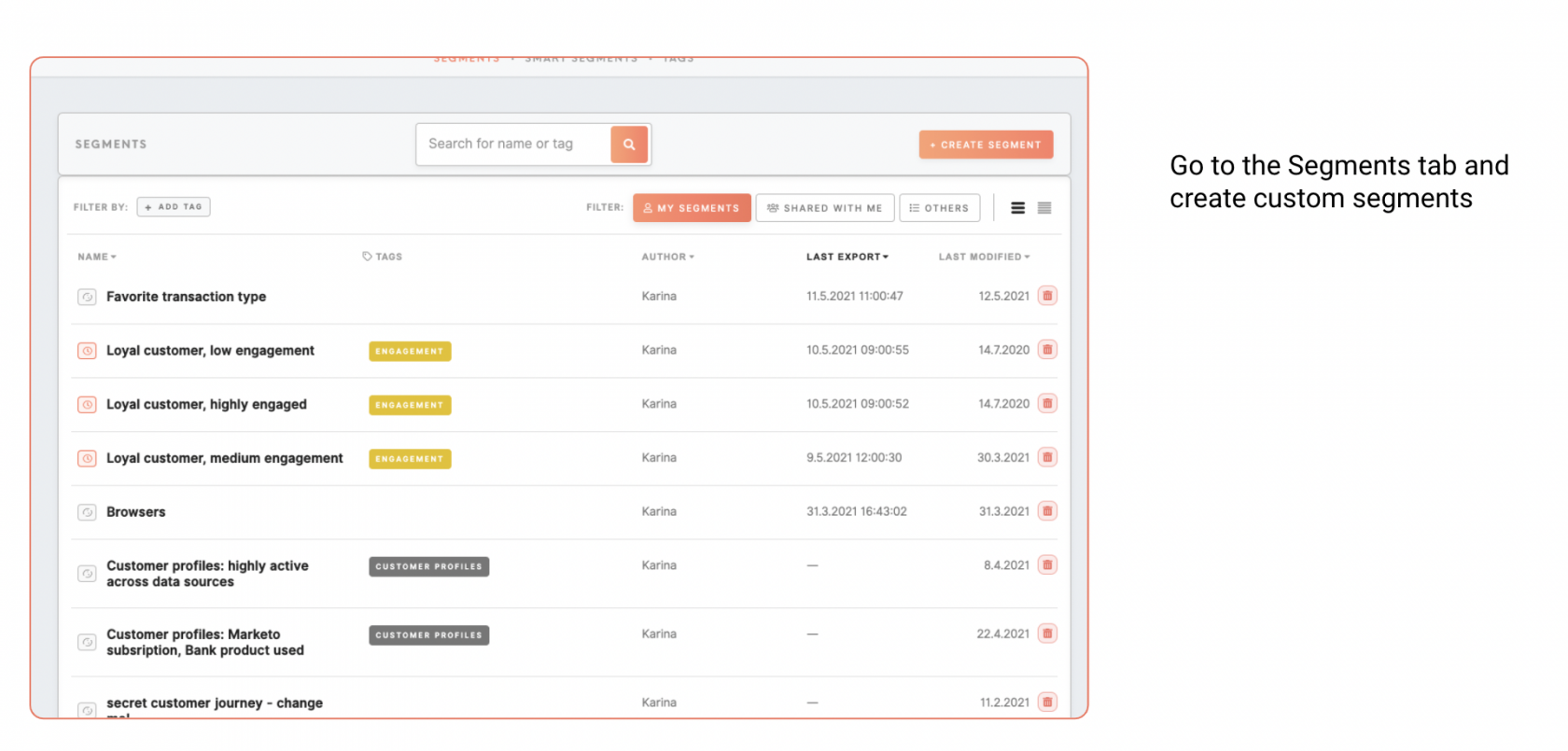1568x751 pixels.
Task: Open the Loyal customer, low engagement segment
Action: point(210,351)
